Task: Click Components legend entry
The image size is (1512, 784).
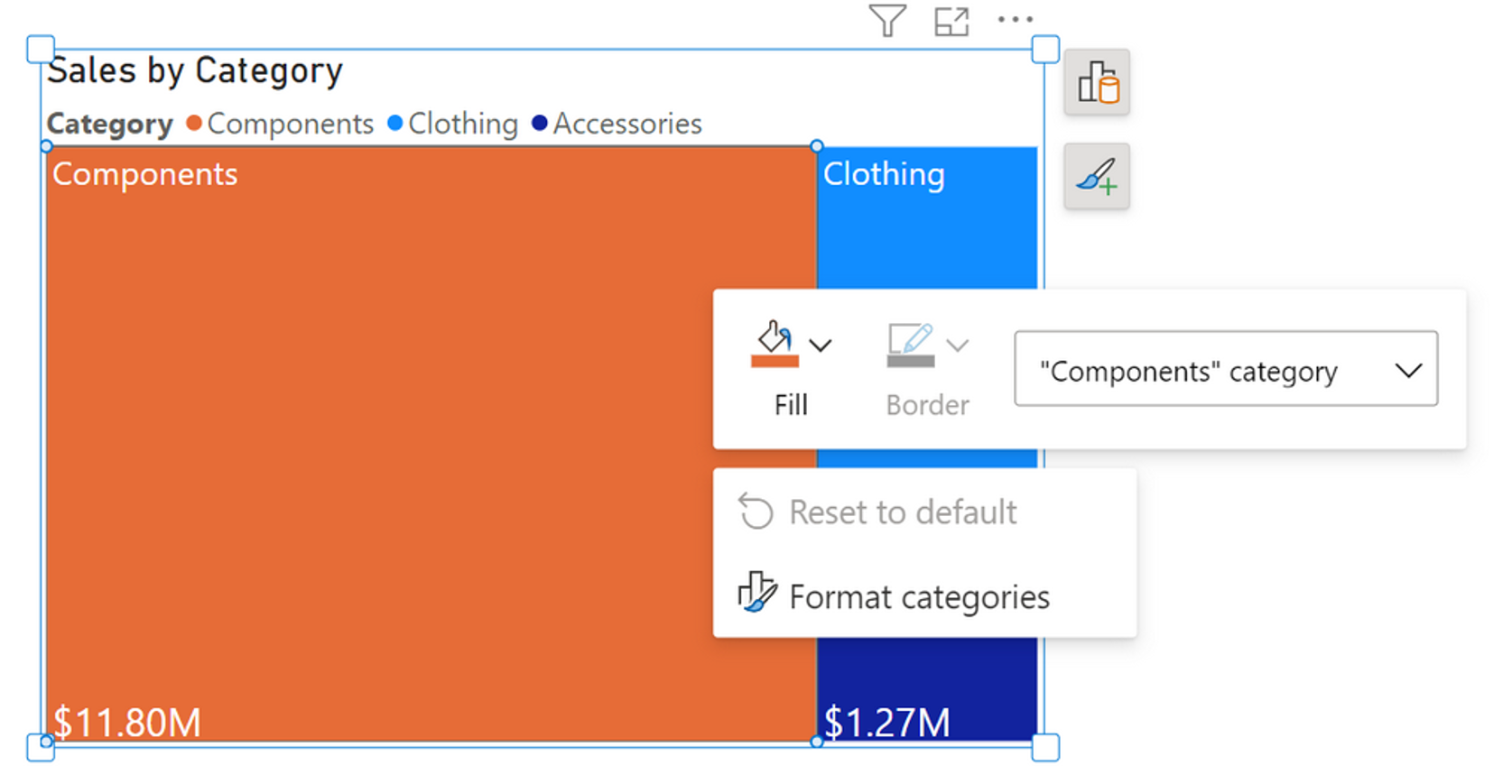Action: coord(280,124)
